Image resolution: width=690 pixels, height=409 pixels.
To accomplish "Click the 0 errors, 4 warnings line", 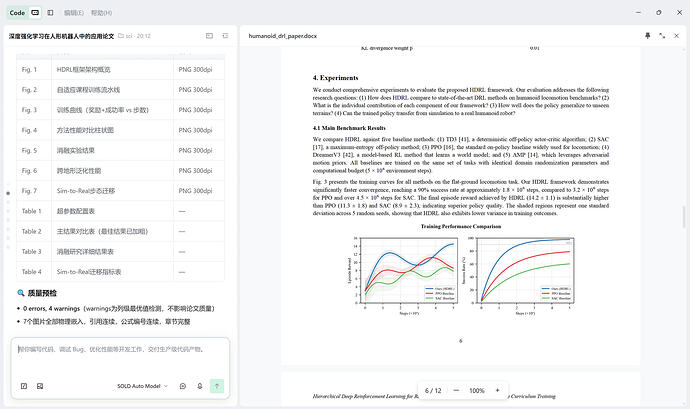I will click(118, 309).
